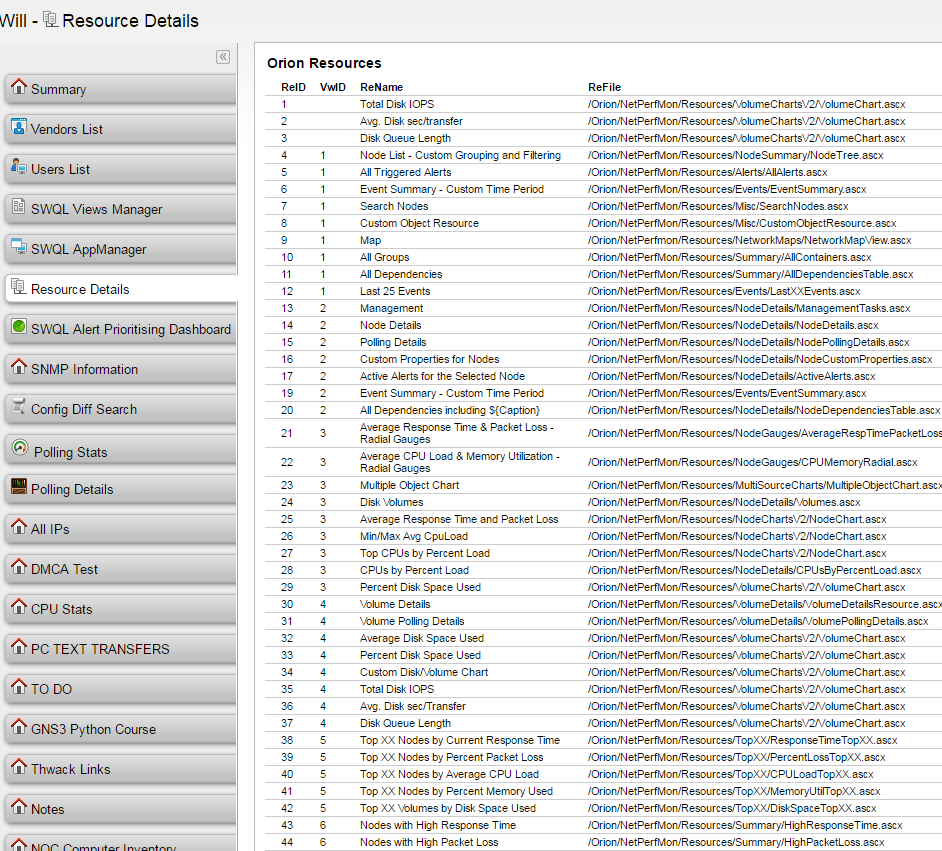Open the Summary tab
The height and width of the screenshot is (851, 942).
coord(121,89)
